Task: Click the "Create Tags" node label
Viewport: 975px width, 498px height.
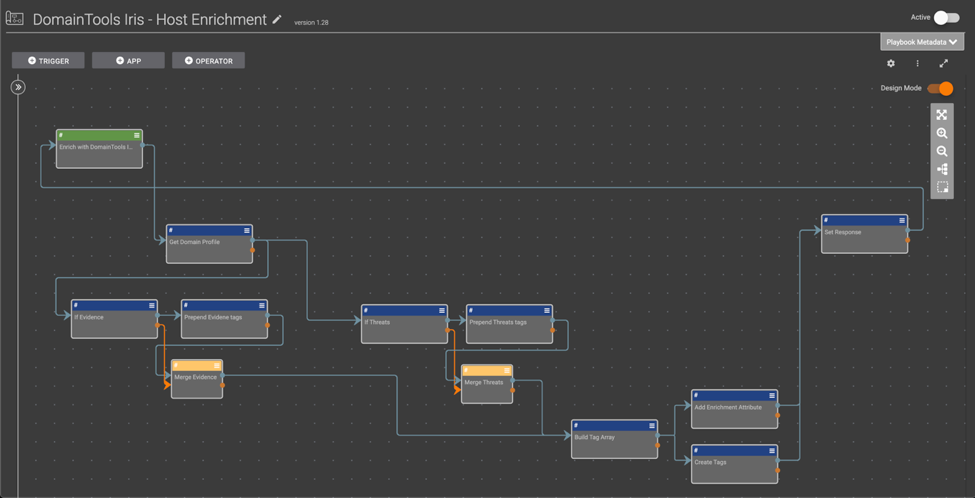Action: pos(710,462)
